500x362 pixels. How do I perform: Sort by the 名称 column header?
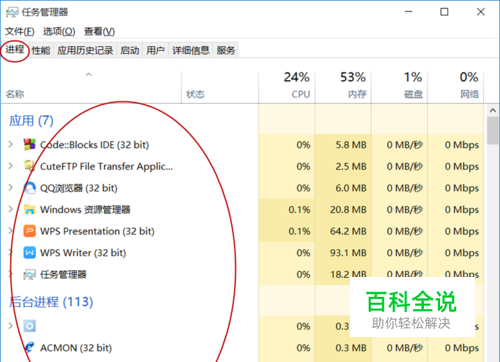pos(91,87)
